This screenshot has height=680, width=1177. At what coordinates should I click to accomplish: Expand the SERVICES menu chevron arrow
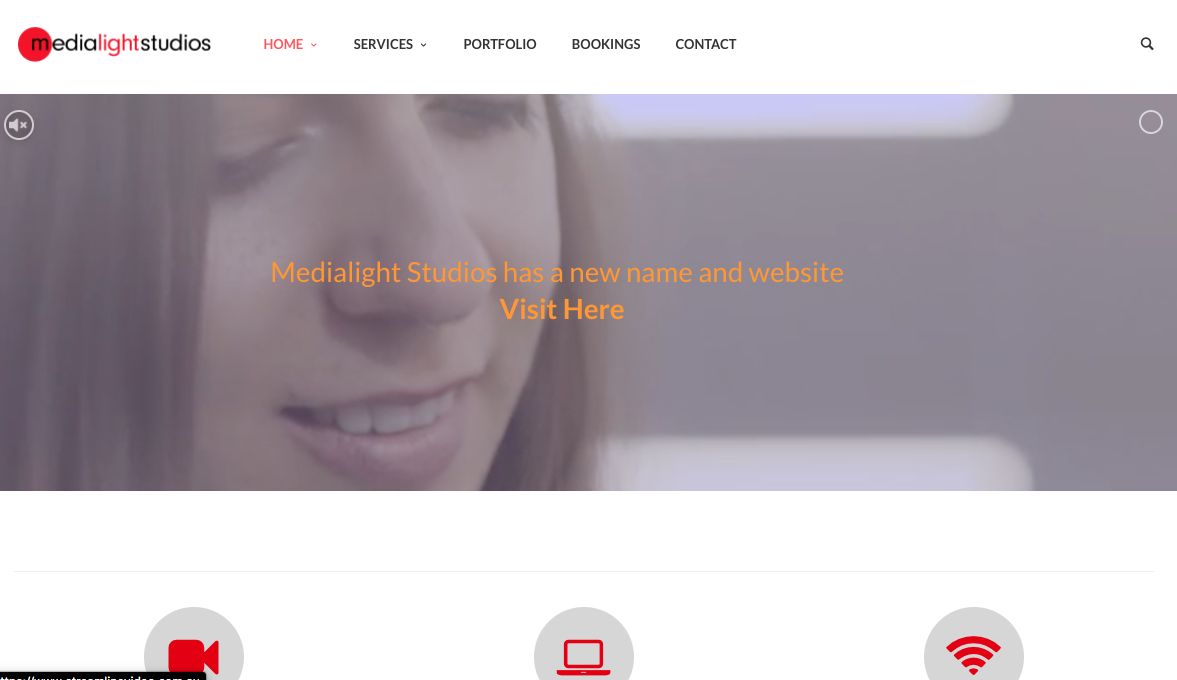coord(423,45)
